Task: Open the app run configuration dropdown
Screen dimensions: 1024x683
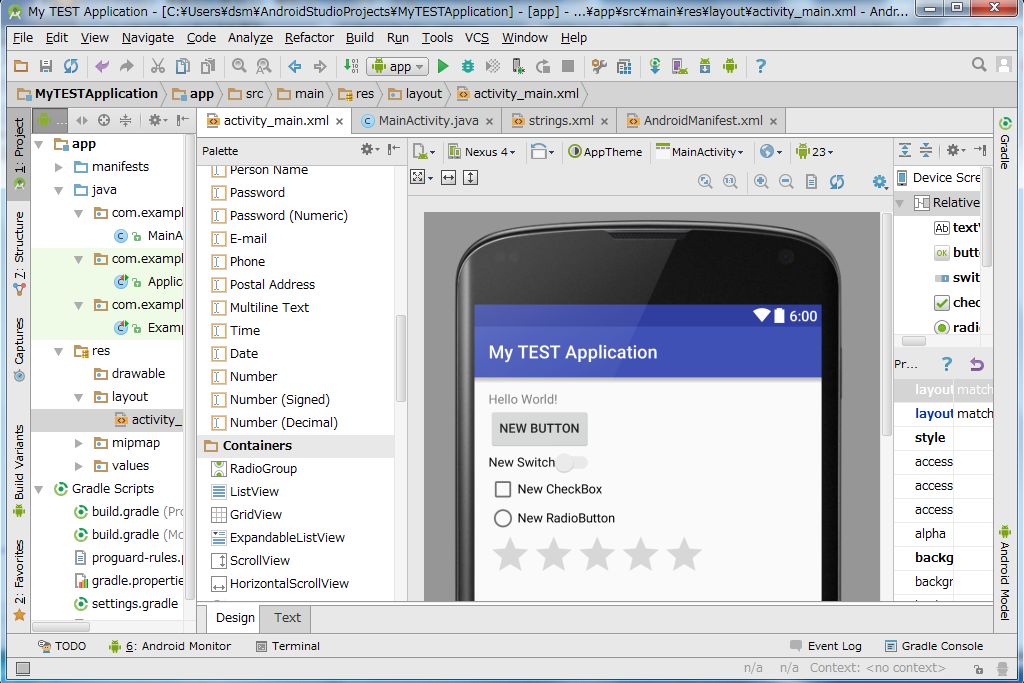Action: [398, 66]
